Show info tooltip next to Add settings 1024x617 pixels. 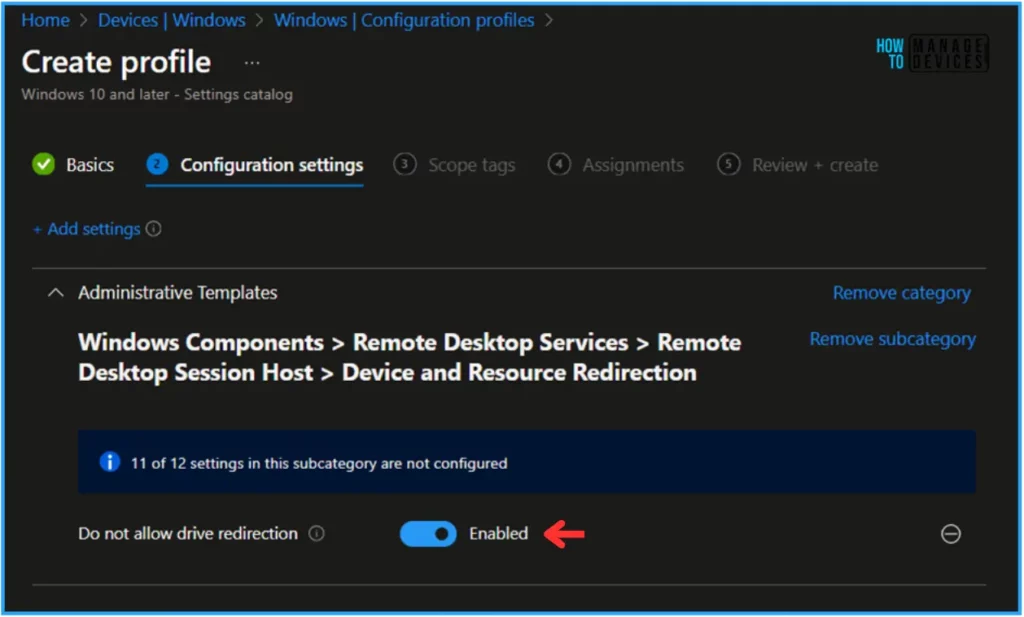(x=153, y=229)
